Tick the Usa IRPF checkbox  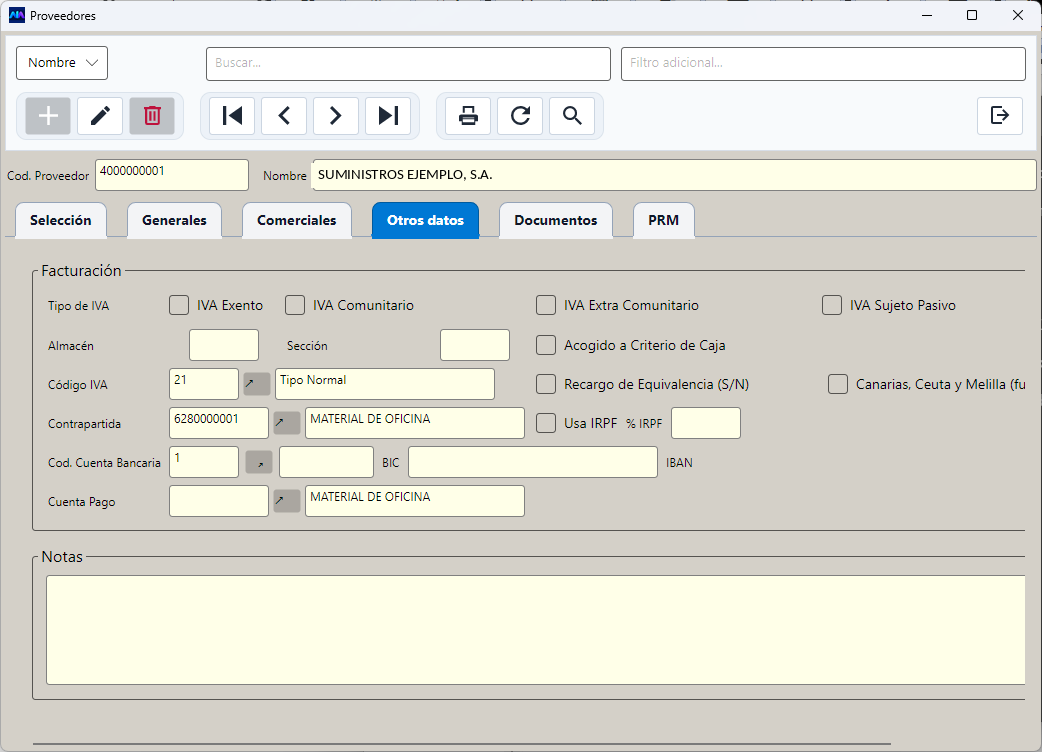tap(546, 423)
